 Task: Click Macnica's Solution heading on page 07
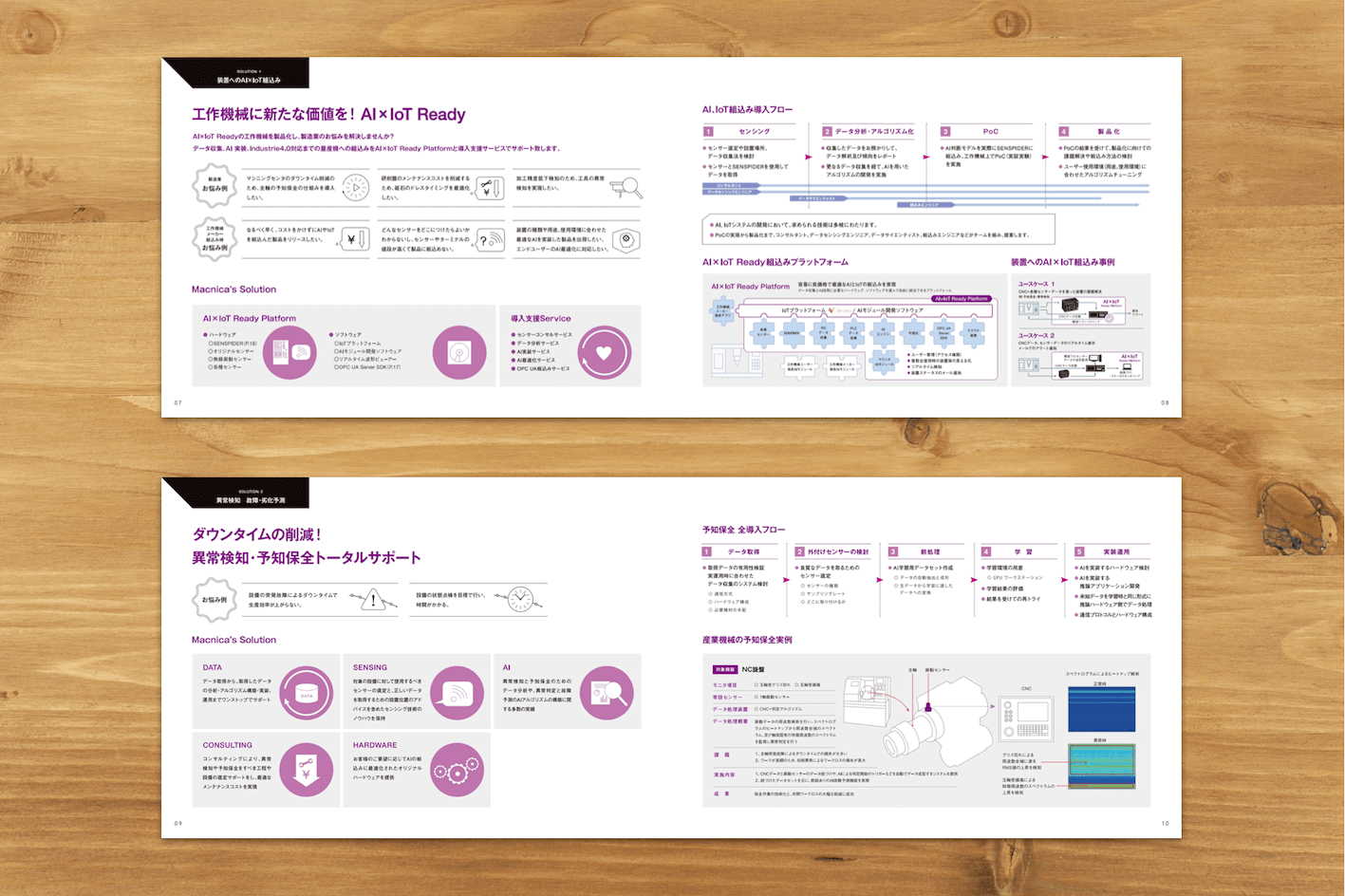pyautogui.click(x=234, y=289)
